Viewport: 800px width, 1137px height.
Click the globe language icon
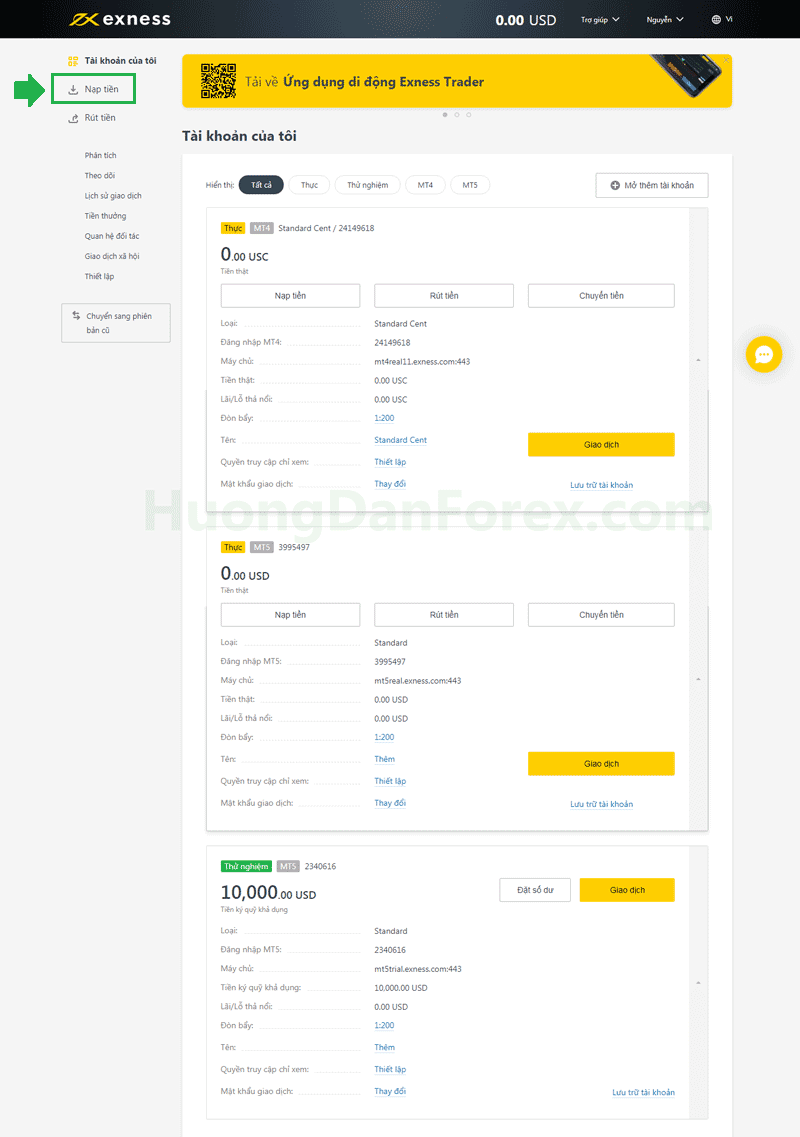(716, 20)
